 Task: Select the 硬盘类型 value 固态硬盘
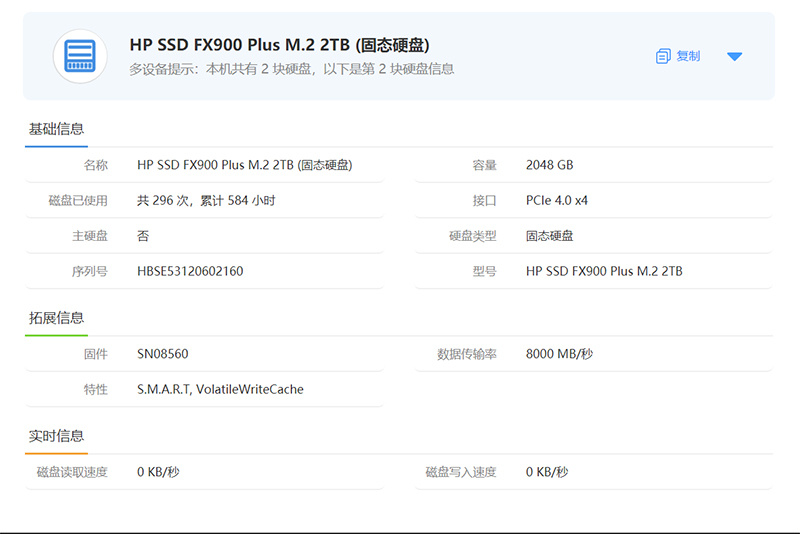549,236
